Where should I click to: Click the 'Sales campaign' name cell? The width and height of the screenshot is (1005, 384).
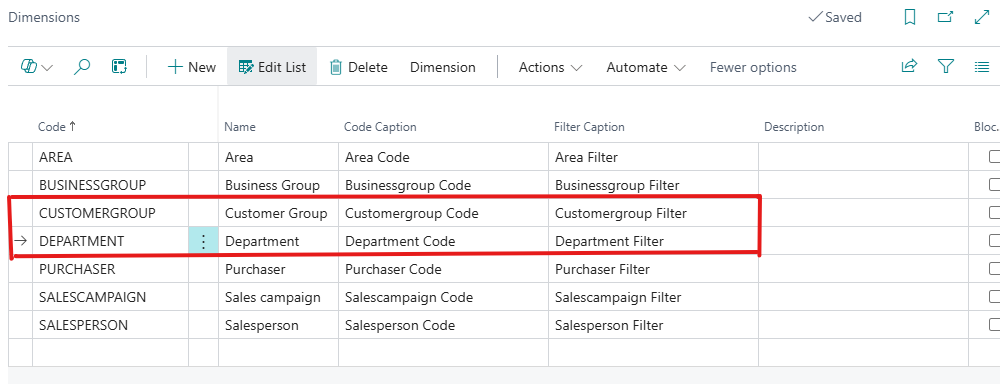point(278,297)
